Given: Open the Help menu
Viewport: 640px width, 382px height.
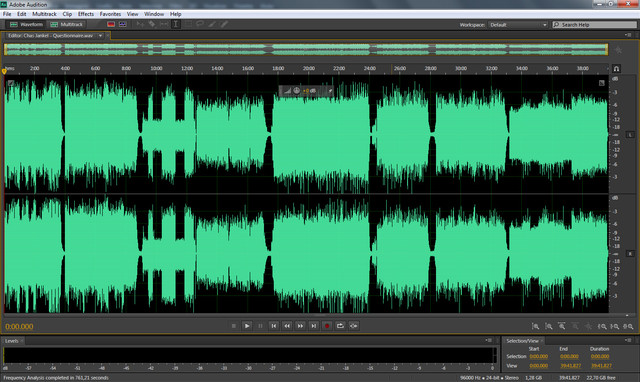Looking at the screenshot, I should pos(176,14).
